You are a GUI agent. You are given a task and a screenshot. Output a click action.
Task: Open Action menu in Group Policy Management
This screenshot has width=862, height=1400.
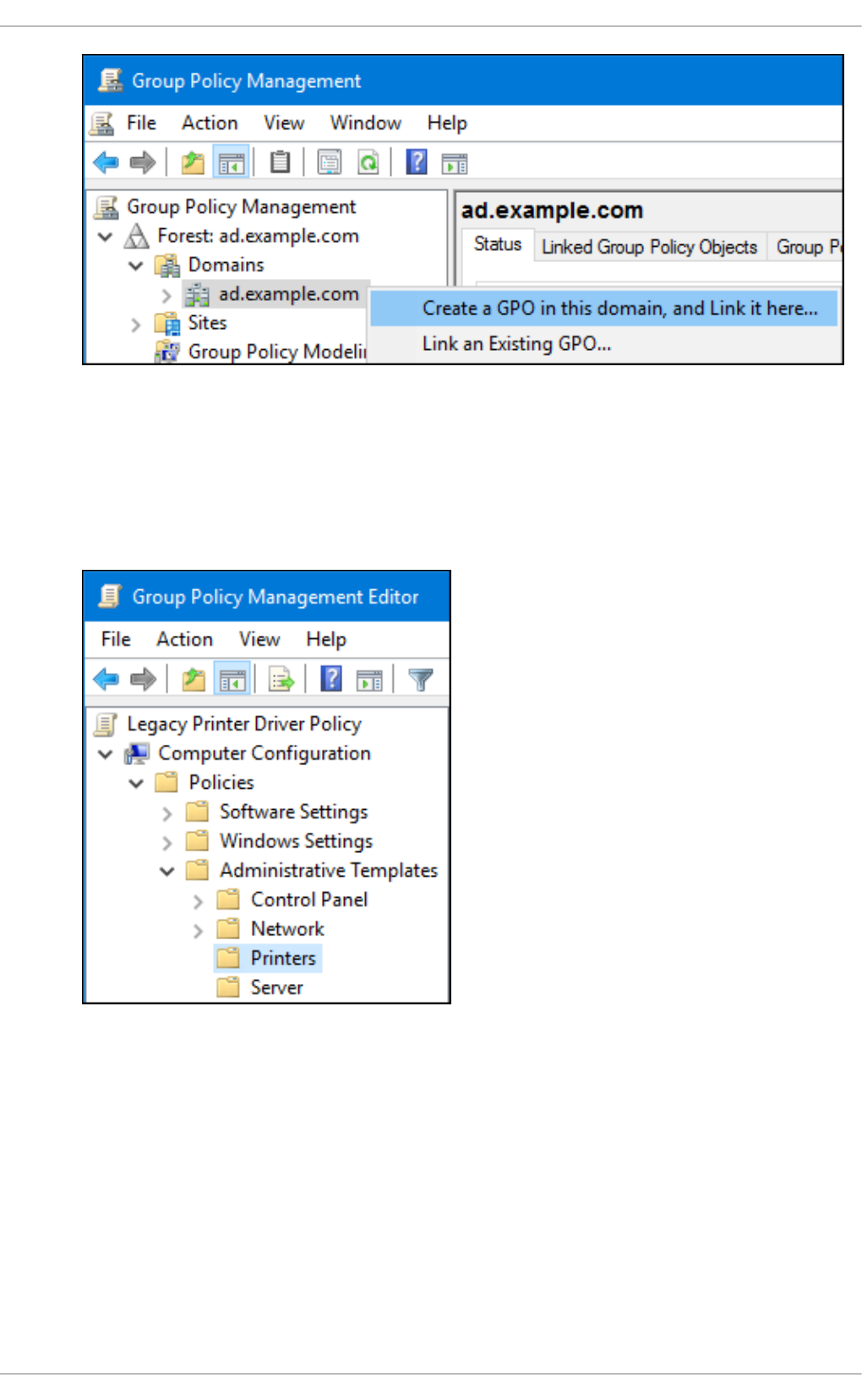tap(210, 123)
